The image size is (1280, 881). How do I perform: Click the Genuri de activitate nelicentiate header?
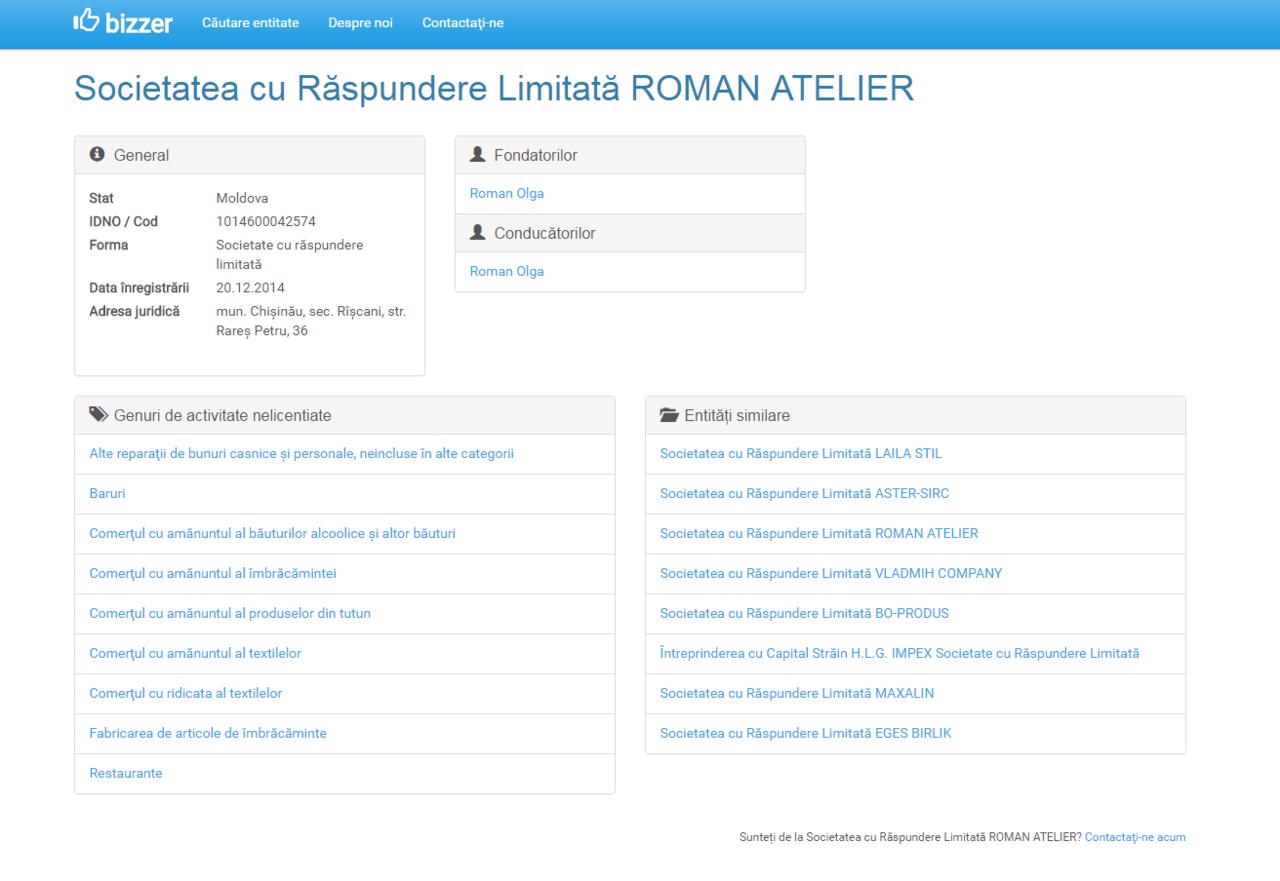(x=223, y=415)
